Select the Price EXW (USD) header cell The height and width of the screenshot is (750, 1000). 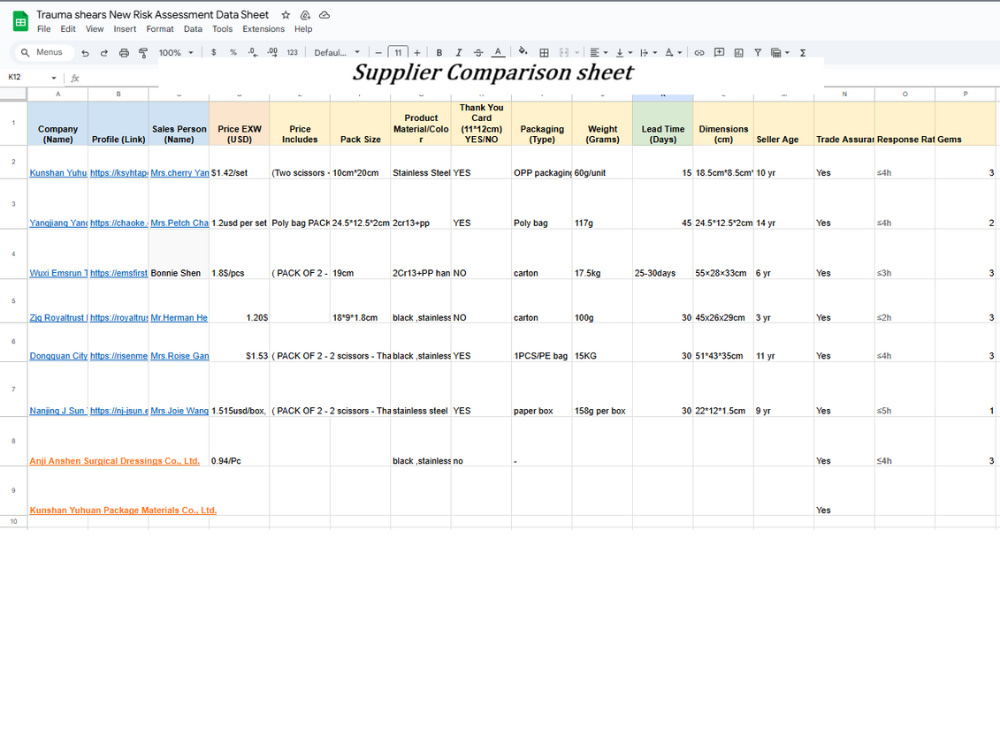click(x=239, y=124)
